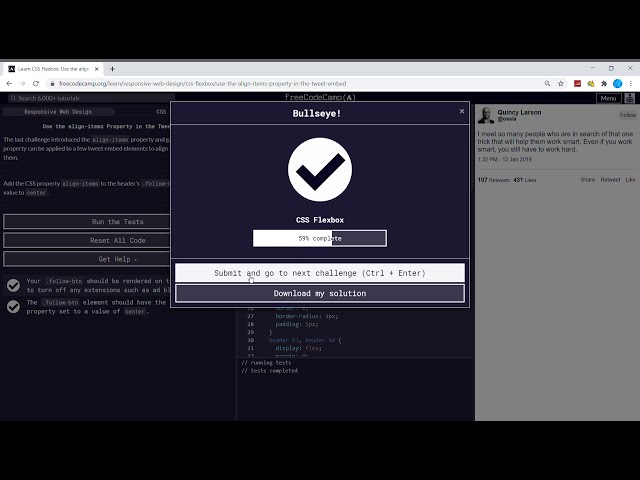
Task: Click the freeCodeCamp logo header
Action: click(x=320, y=97)
